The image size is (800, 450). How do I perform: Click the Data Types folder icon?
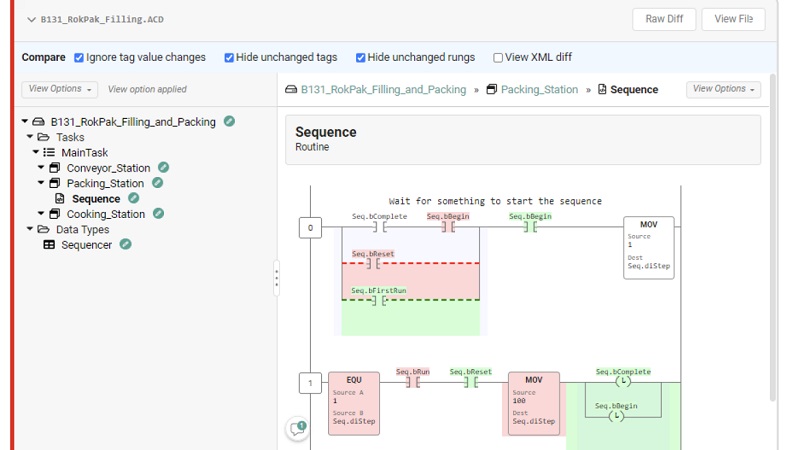coord(43,229)
